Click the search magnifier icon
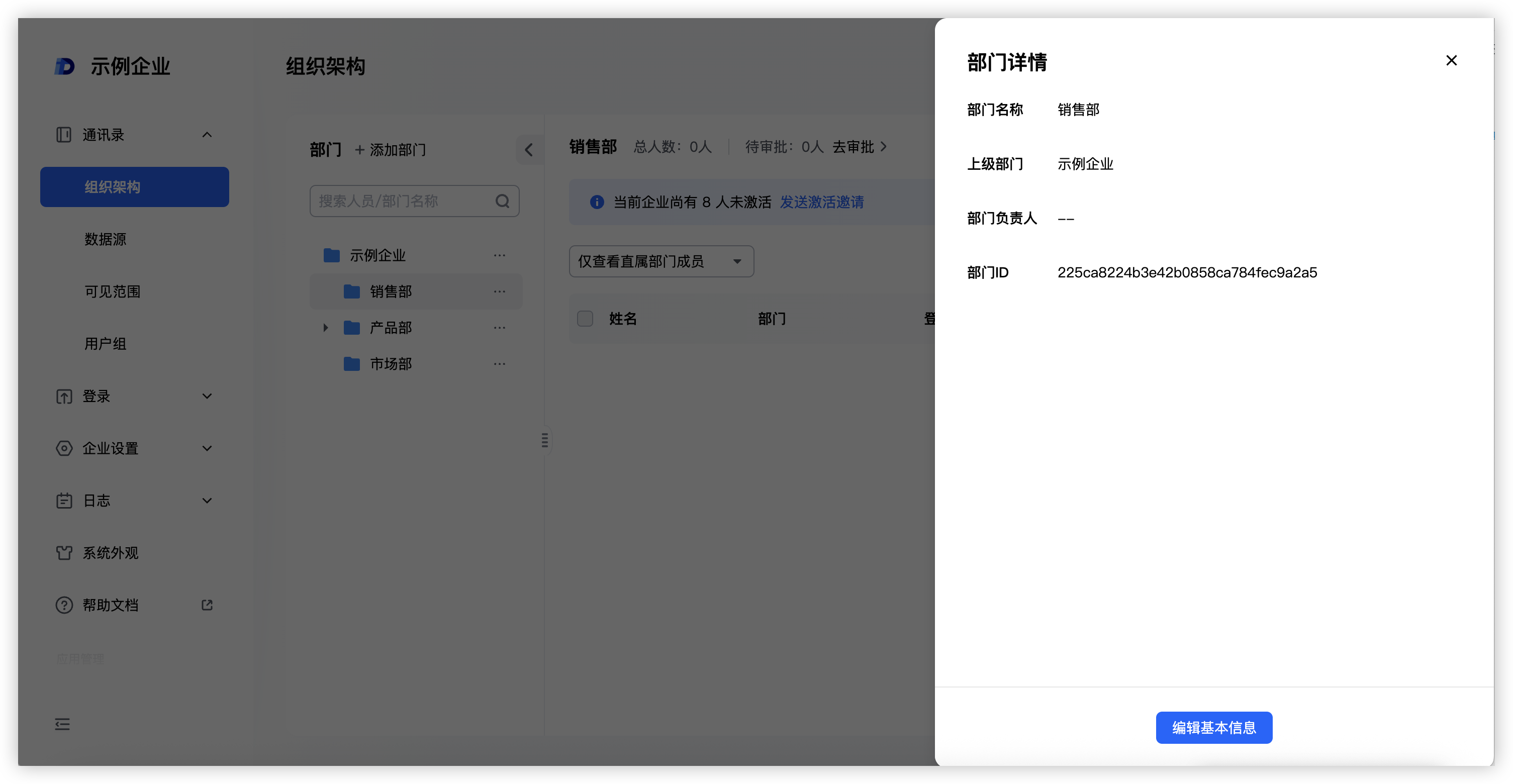Screen dimensions: 1513x784 coord(502,202)
